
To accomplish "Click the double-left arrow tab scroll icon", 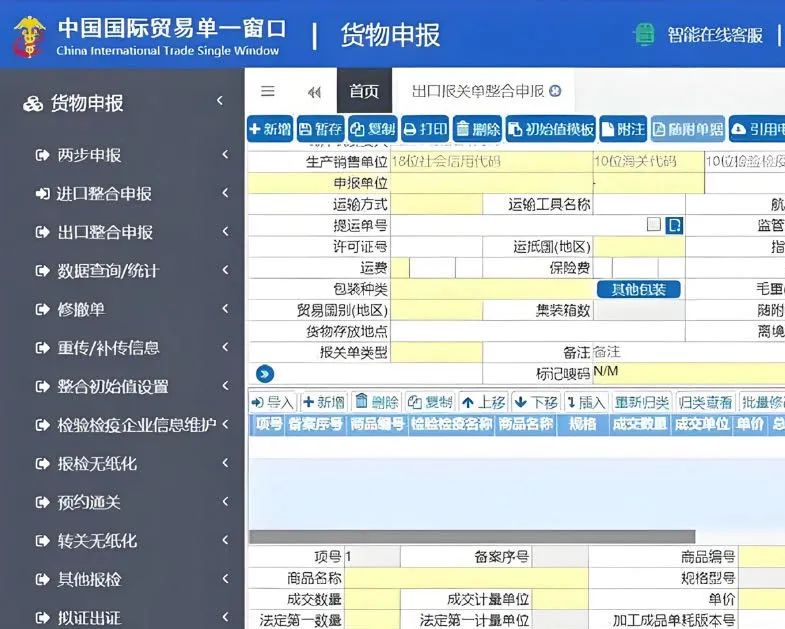I will pos(314,92).
